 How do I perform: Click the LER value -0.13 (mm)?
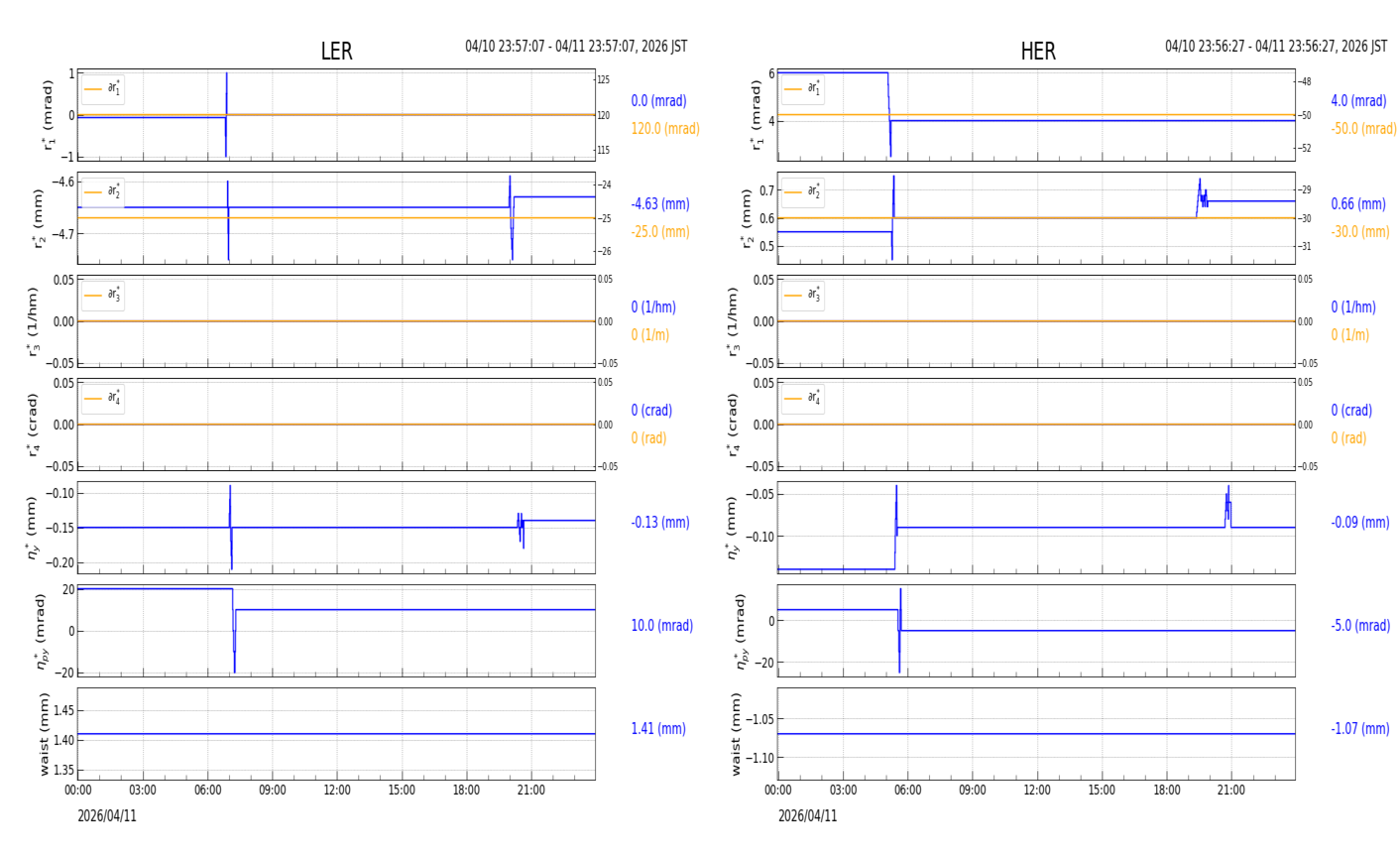[x=660, y=523]
